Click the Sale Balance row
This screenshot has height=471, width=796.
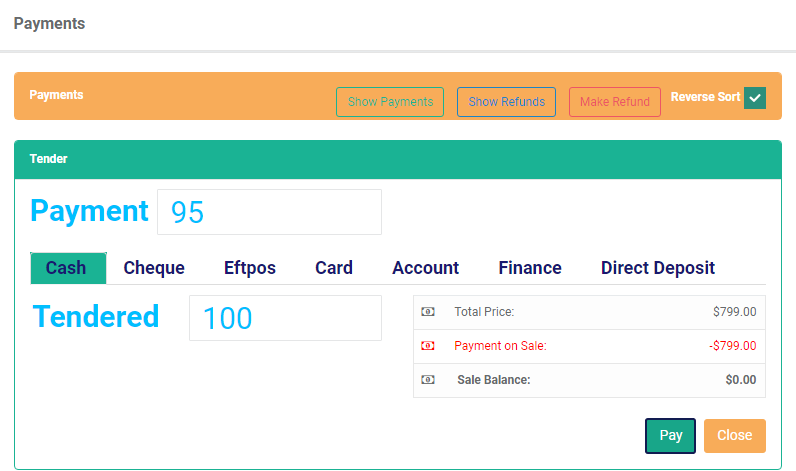(x=589, y=380)
